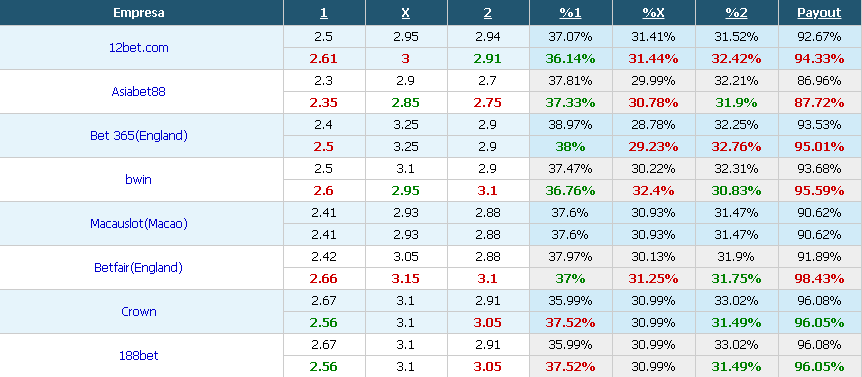Click the Bet 365(England) link
Viewport: 862px width, 377px height.
[139, 136]
